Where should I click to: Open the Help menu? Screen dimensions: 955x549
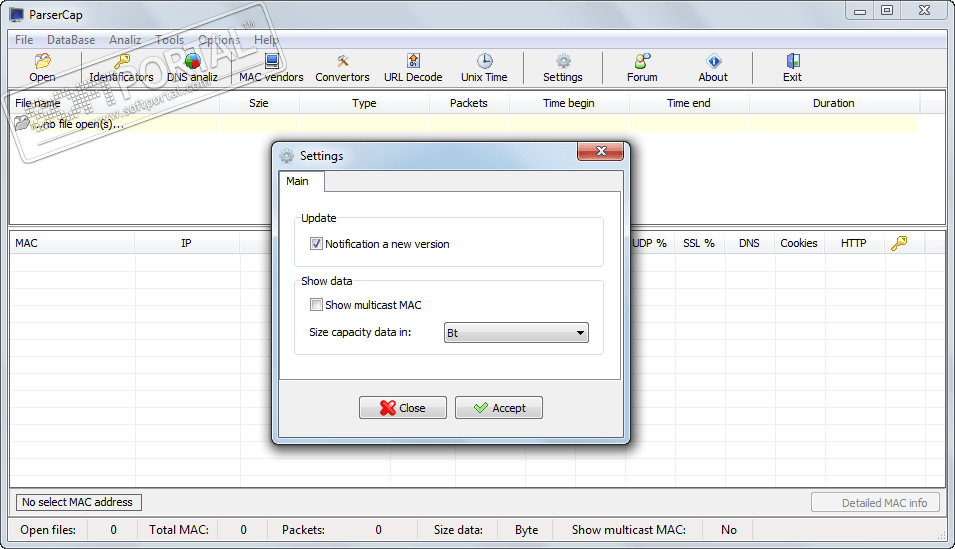click(x=266, y=40)
